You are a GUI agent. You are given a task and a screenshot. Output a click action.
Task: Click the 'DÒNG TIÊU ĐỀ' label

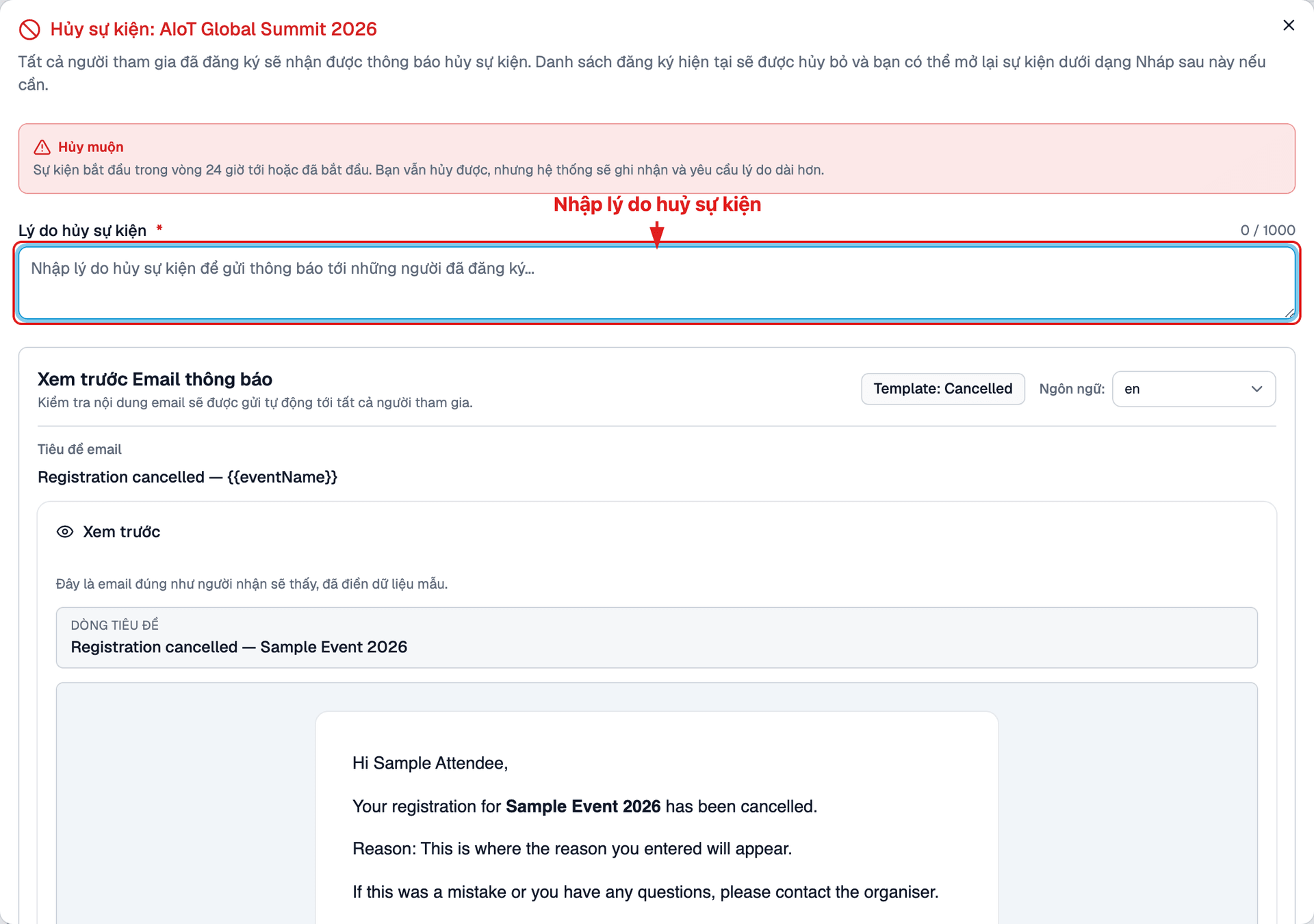click(x=114, y=625)
